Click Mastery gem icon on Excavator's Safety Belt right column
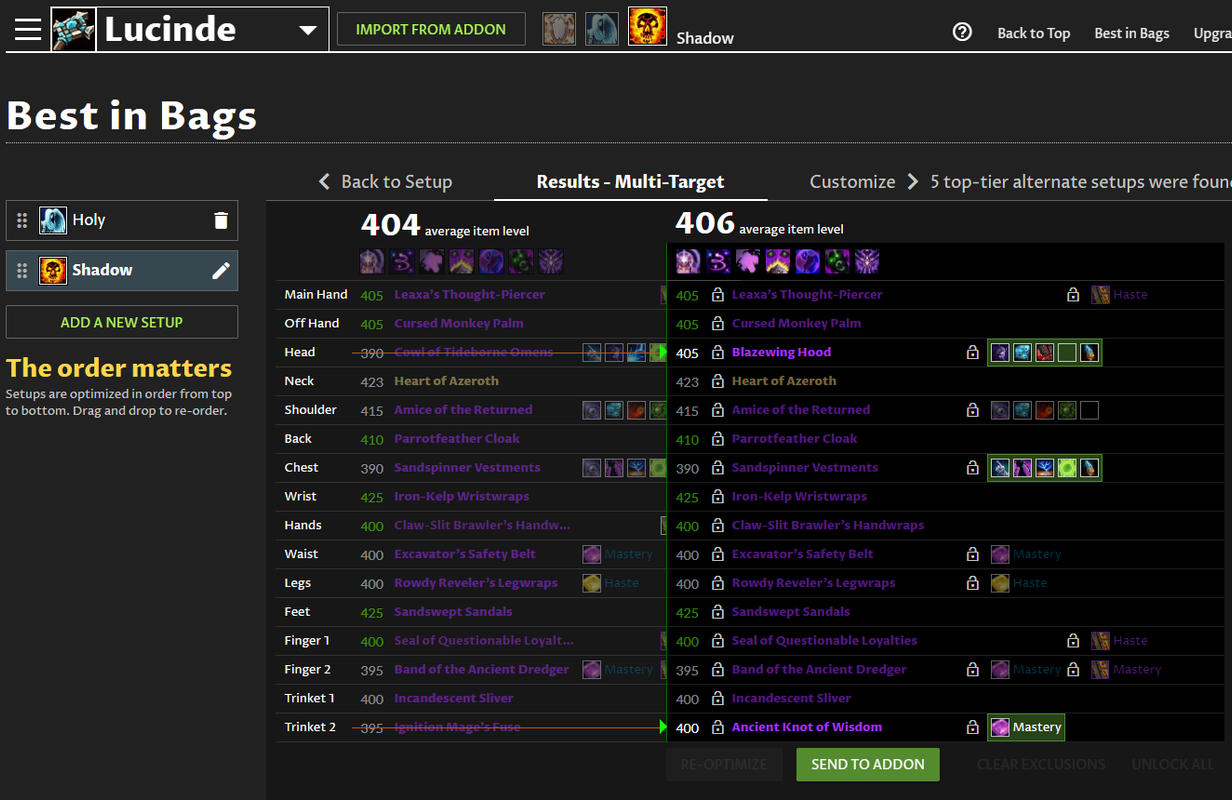Viewport: 1232px width, 800px height. pos(1000,554)
